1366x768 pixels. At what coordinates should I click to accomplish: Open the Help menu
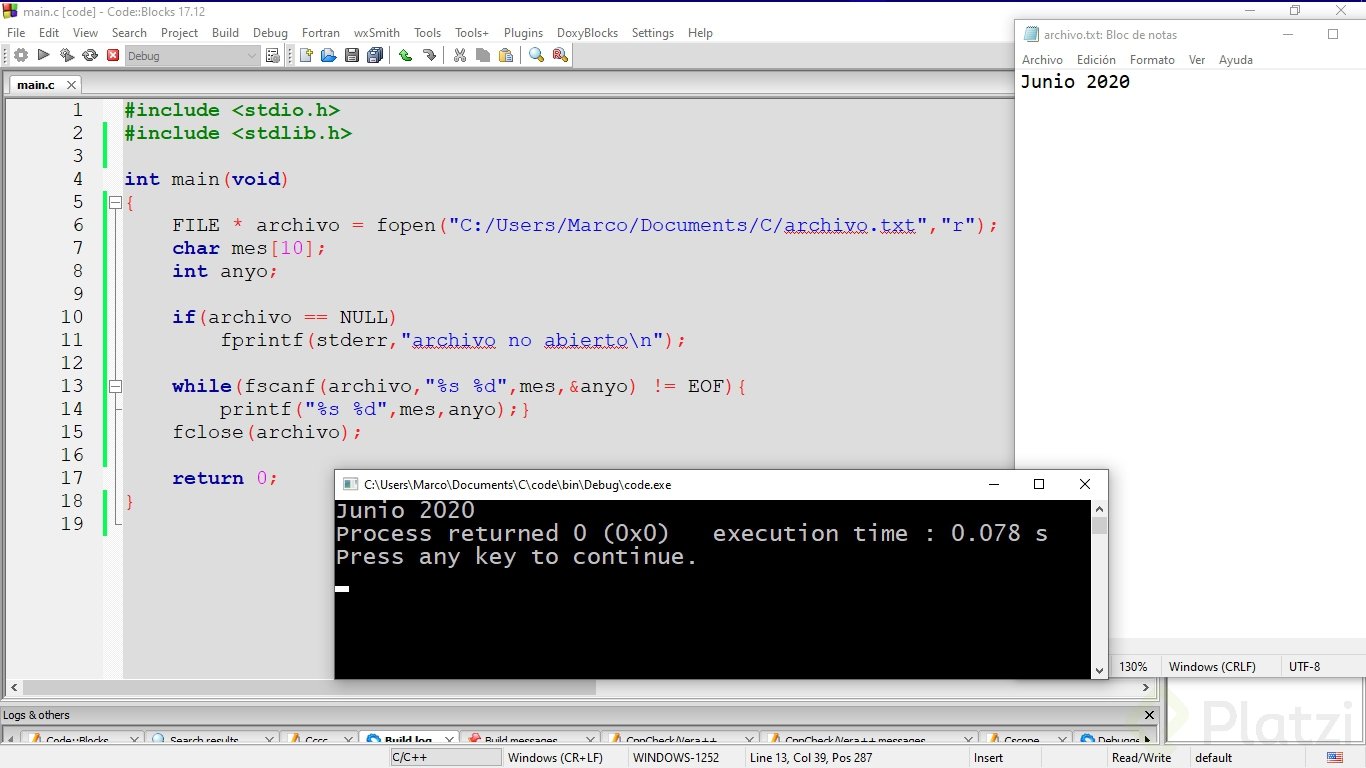coord(700,33)
